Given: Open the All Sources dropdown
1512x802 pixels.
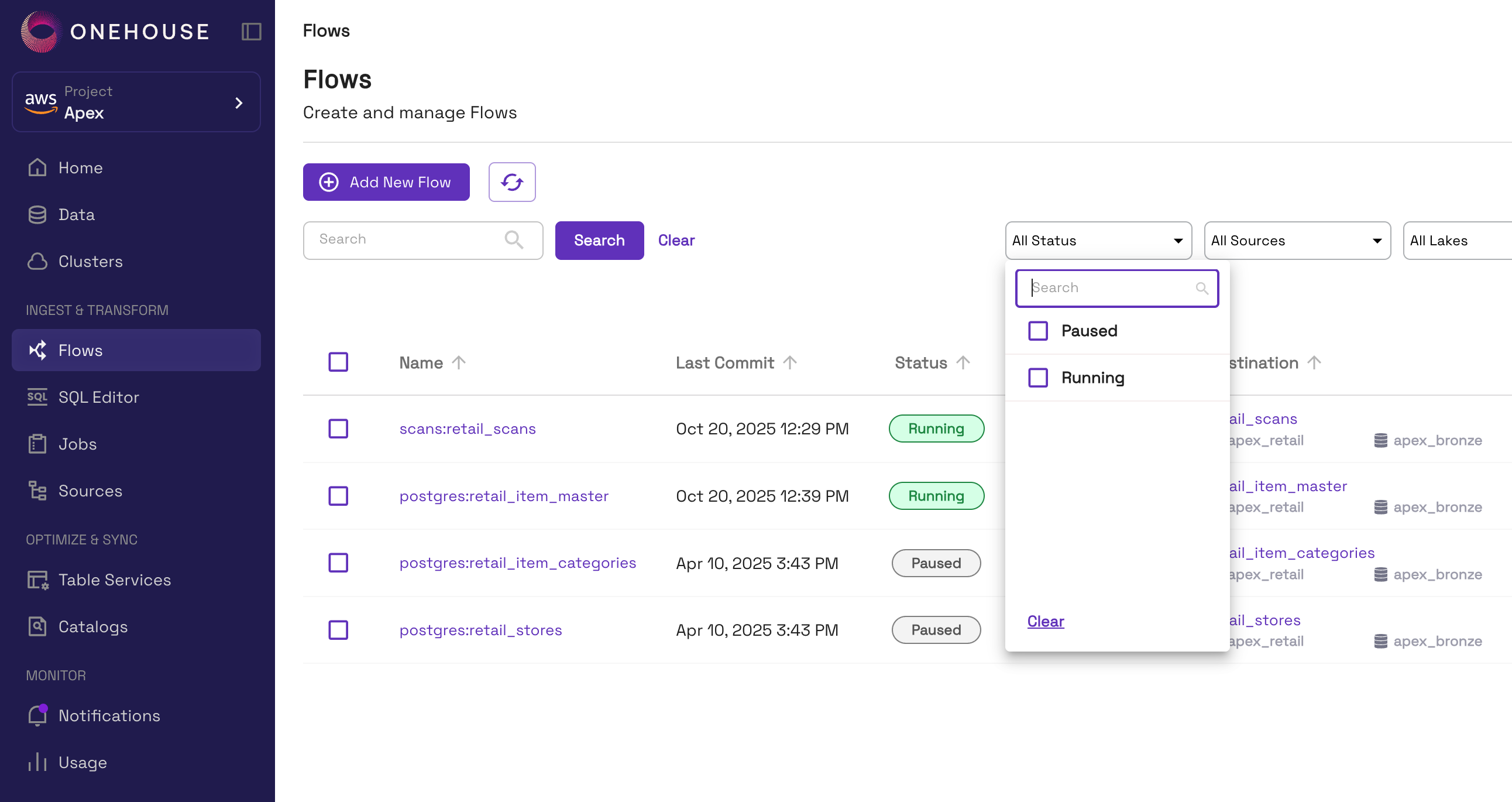Looking at the screenshot, I should 1297,241.
